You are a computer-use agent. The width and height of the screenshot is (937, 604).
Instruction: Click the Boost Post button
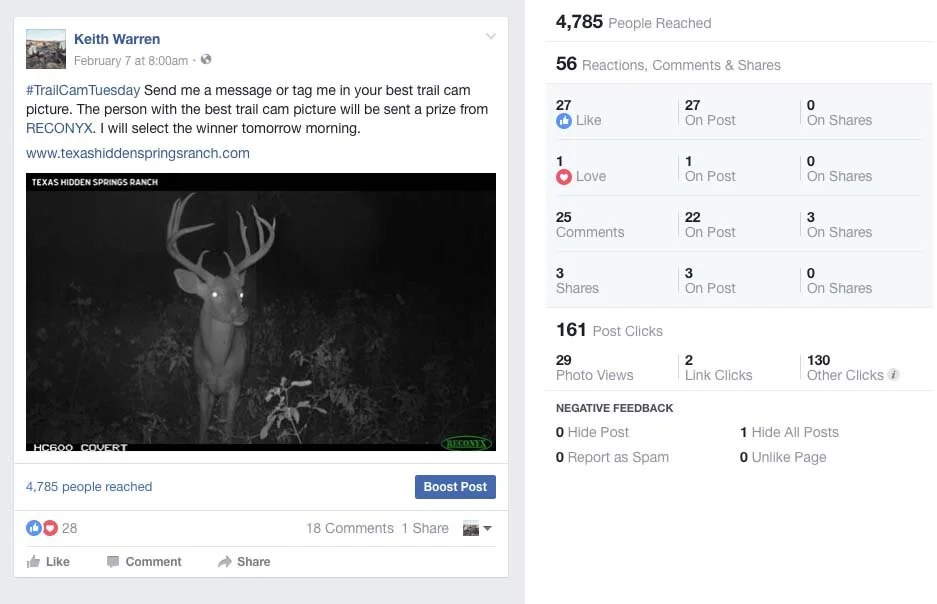[x=455, y=487]
